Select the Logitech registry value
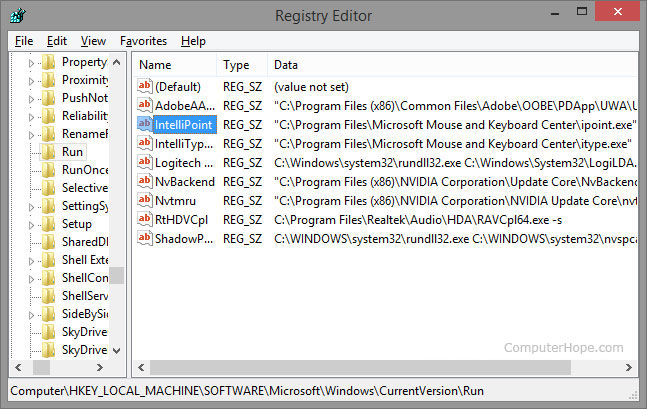This screenshot has width=647, height=409. click(184, 163)
